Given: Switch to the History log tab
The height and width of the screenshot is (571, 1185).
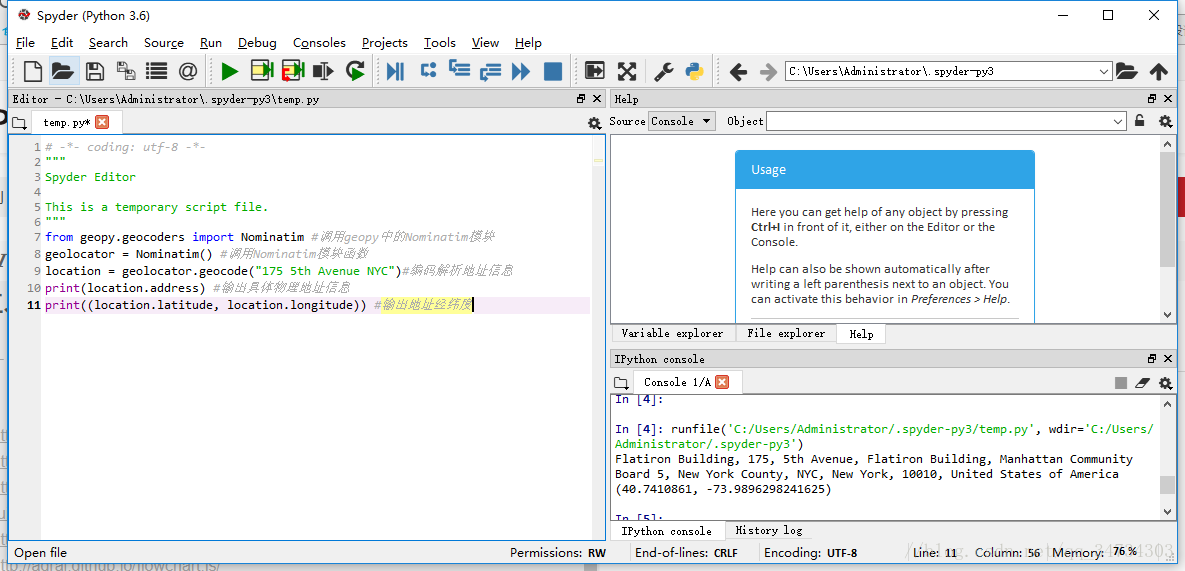Looking at the screenshot, I should coord(769,530).
